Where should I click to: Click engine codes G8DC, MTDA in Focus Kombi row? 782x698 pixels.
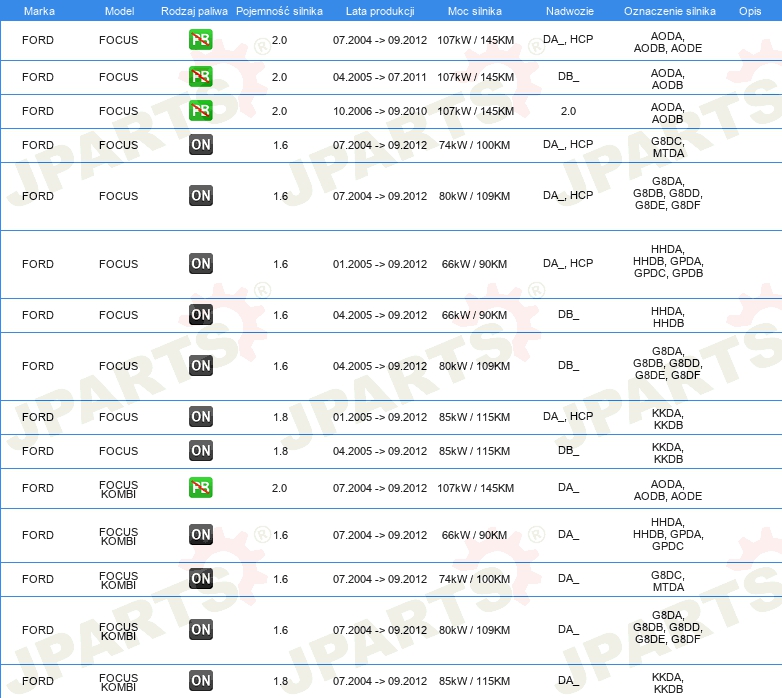(x=668, y=581)
